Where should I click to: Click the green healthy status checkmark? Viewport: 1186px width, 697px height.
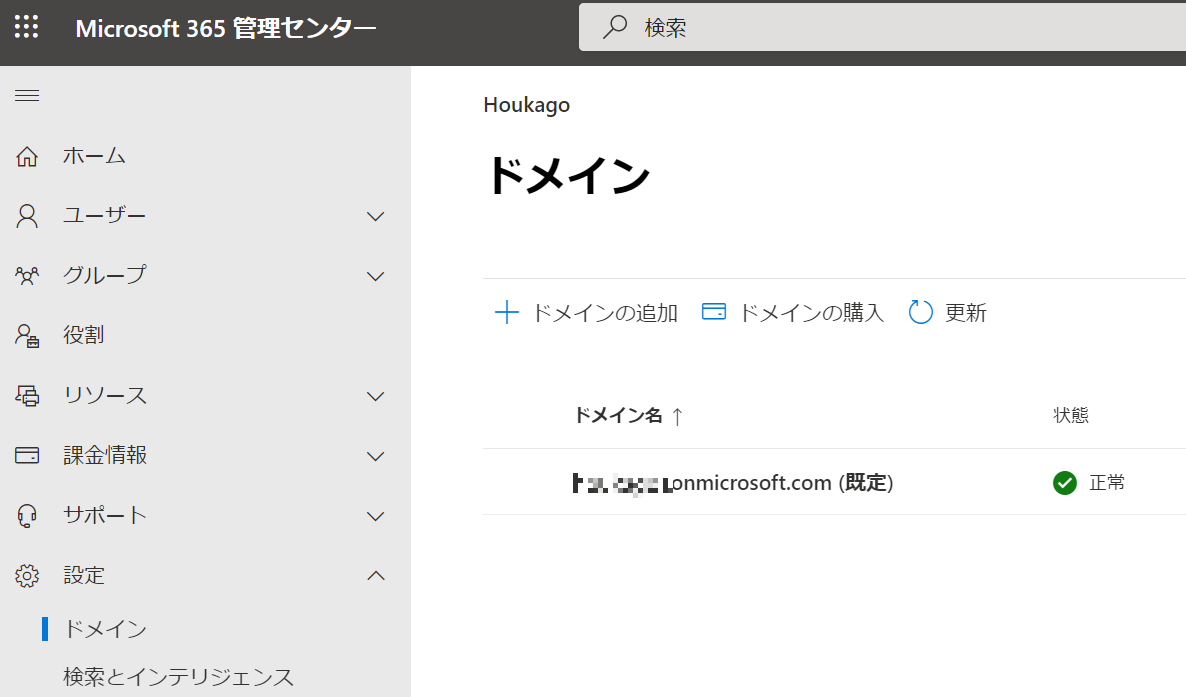pyautogui.click(x=1065, y=482)
